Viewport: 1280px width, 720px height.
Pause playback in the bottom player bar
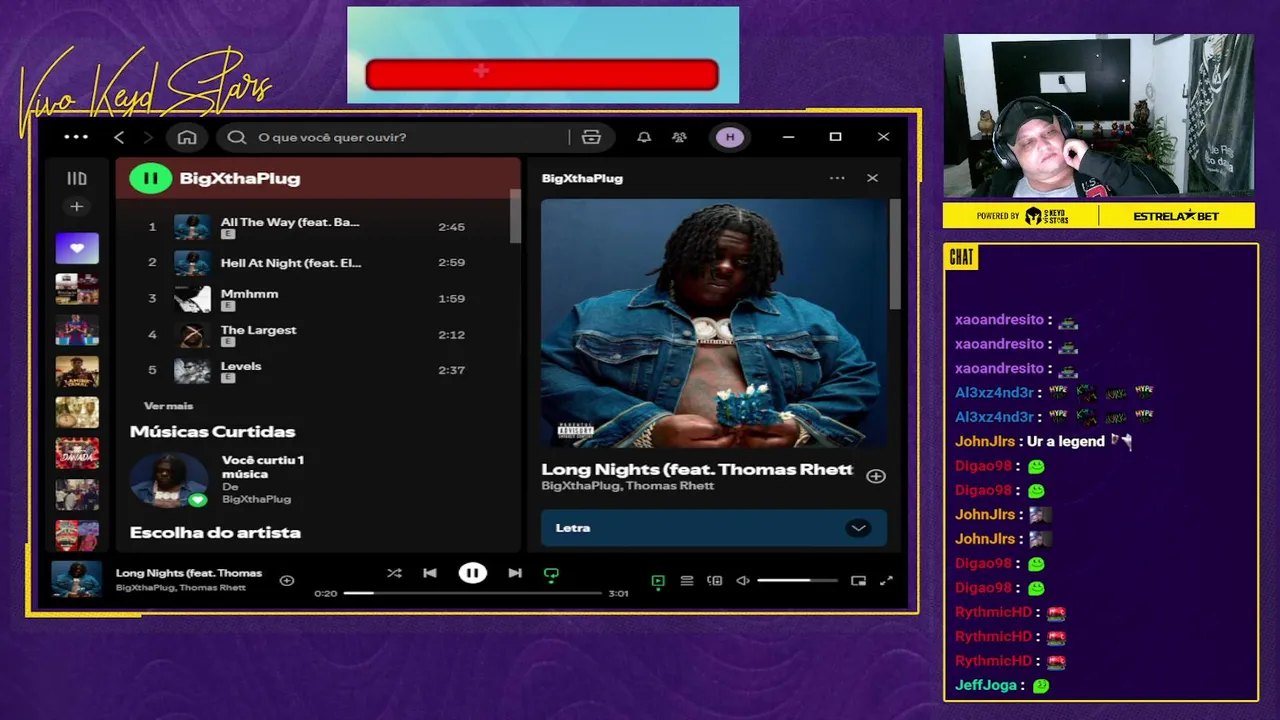(x=473, y=573)
